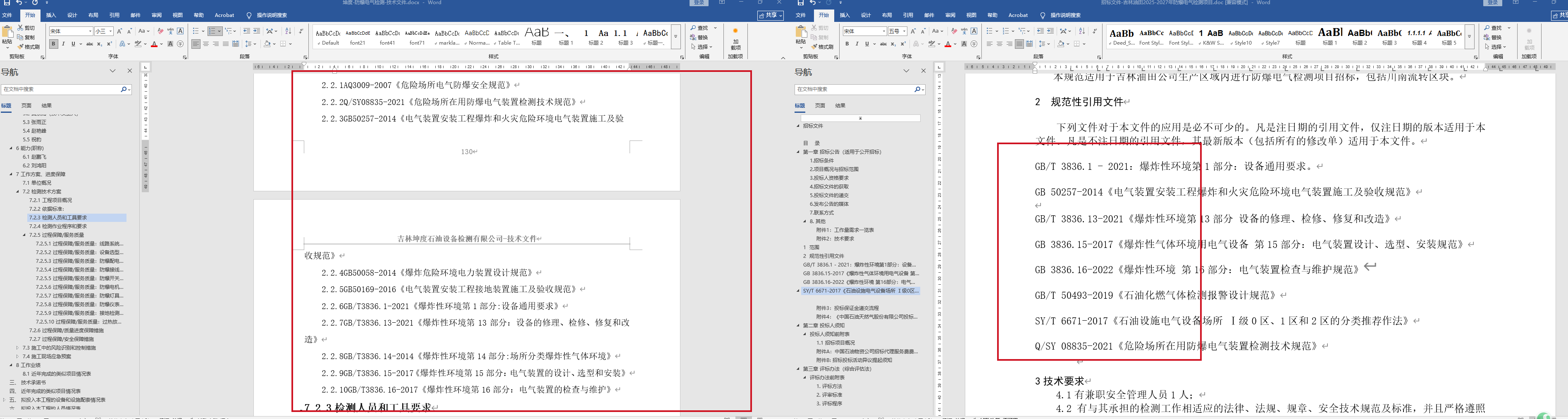The width and height of the screenshot is (1568, 419).
Task: Click Show/Hide paragraph marks in the left window
Action: 301,31
